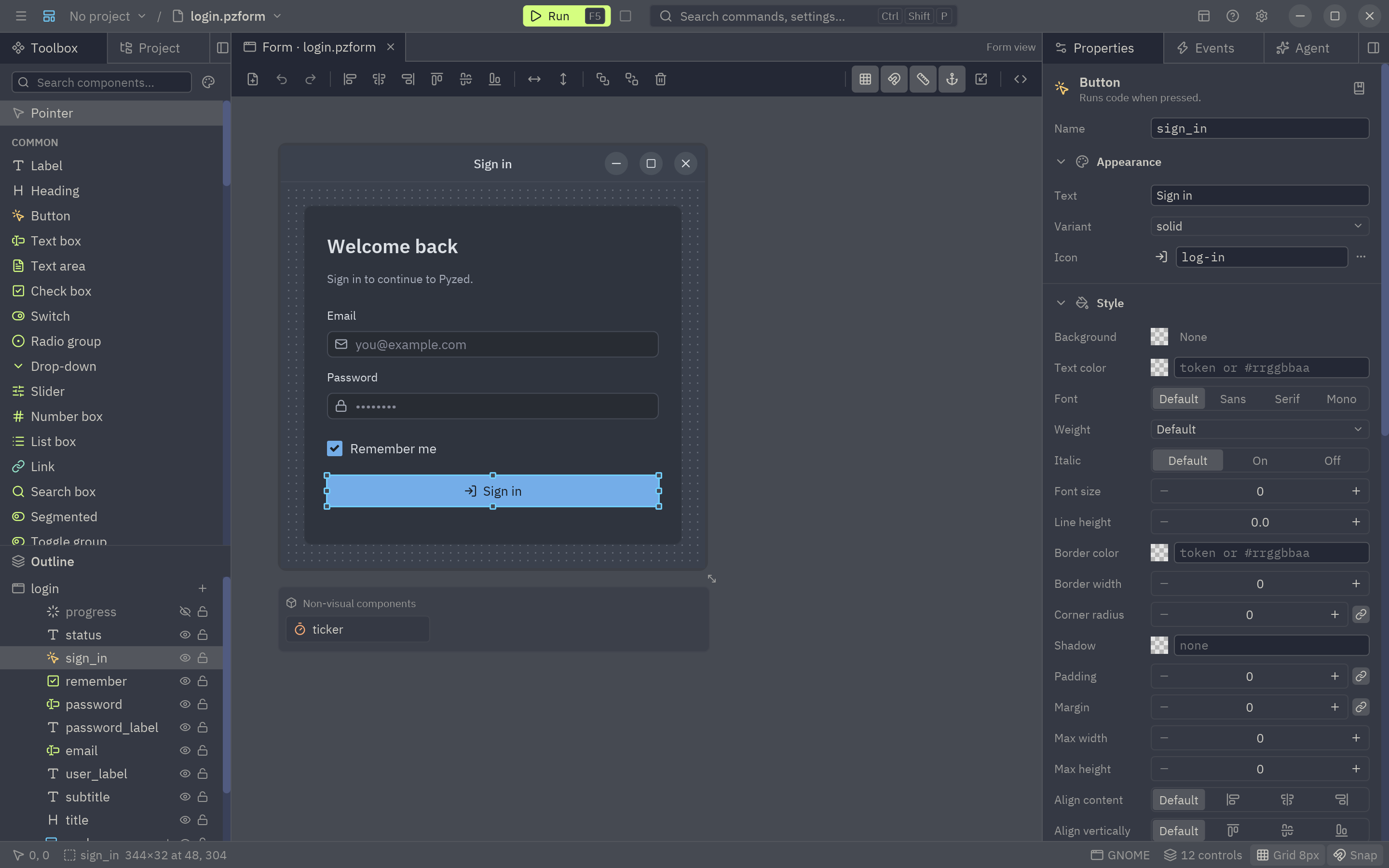Open the Variant dropdown showing solid
The image size is (1389, 868).
tap(1259, 226)
